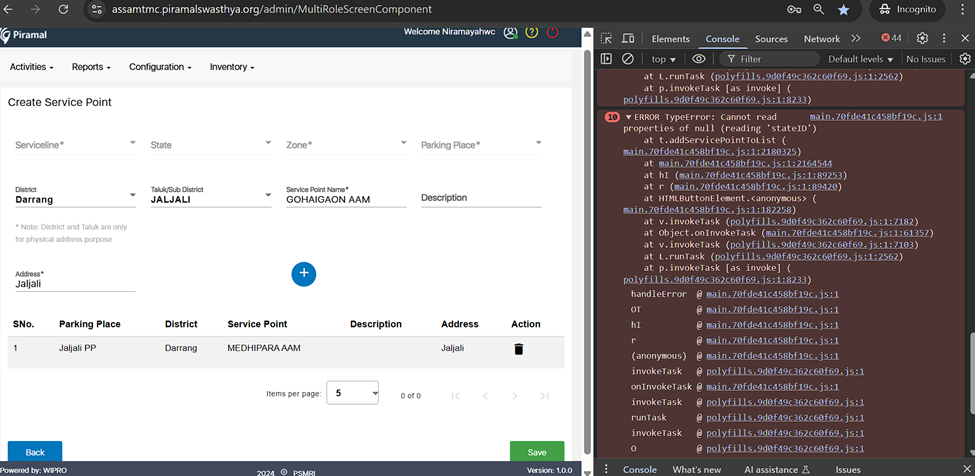This screenshot has height=476, width=975.
Task: Open Reports menu
Action: click(91, 67)
